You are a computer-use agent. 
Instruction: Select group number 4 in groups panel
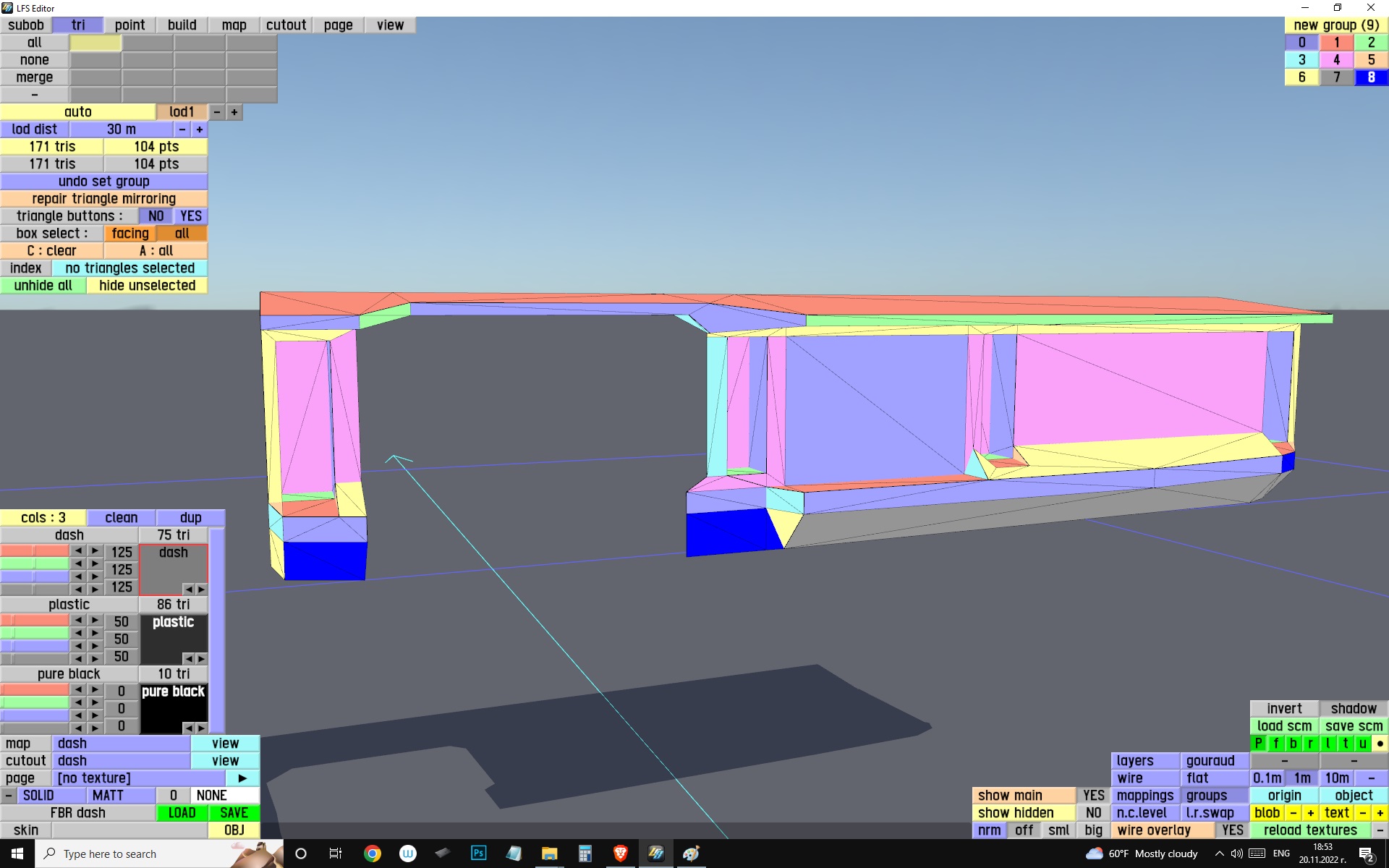pos(1336,60)
